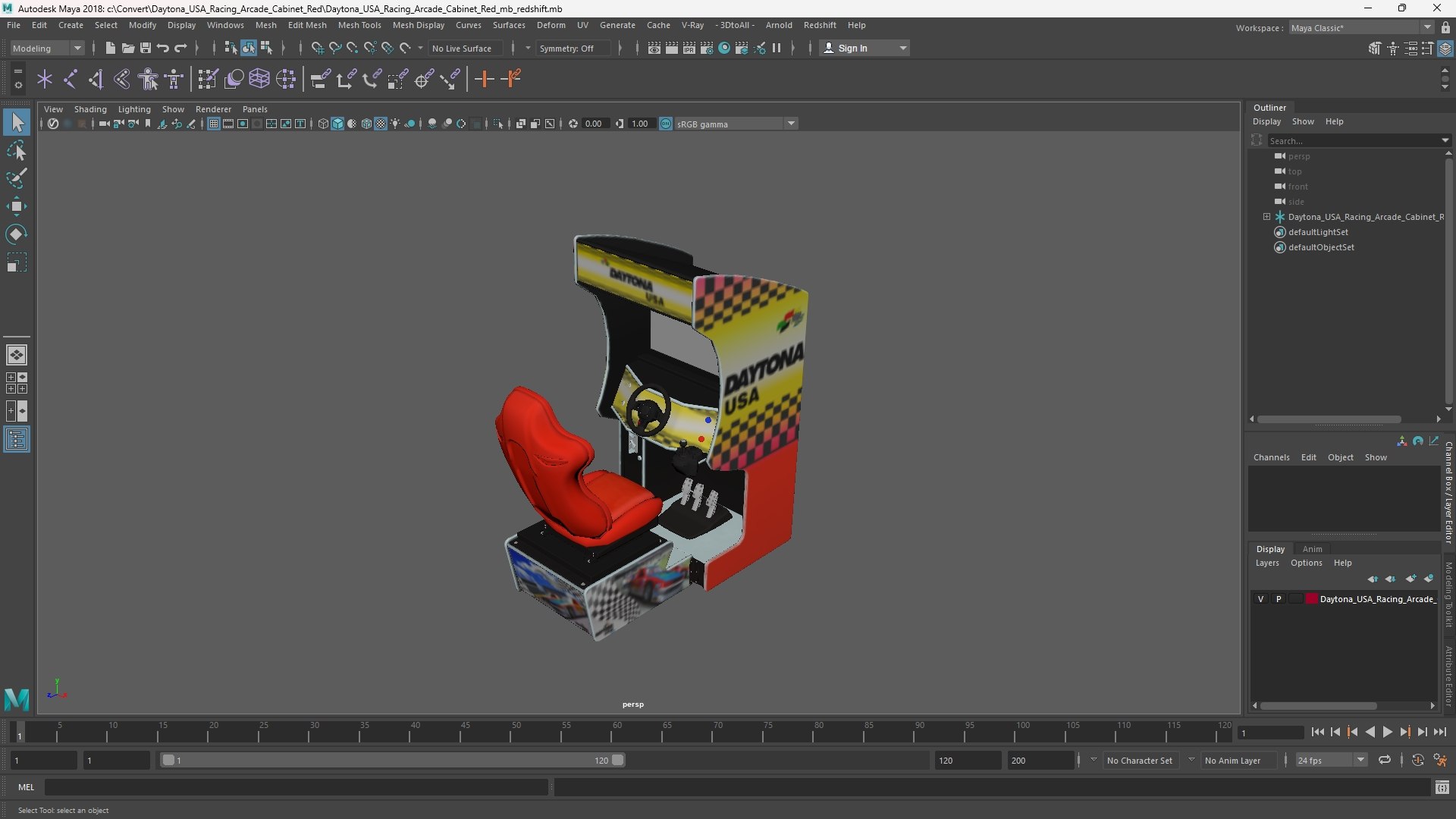Select the Lasso tool in the toolbox
Screen dimensions: 1456x819
[17, 150]
